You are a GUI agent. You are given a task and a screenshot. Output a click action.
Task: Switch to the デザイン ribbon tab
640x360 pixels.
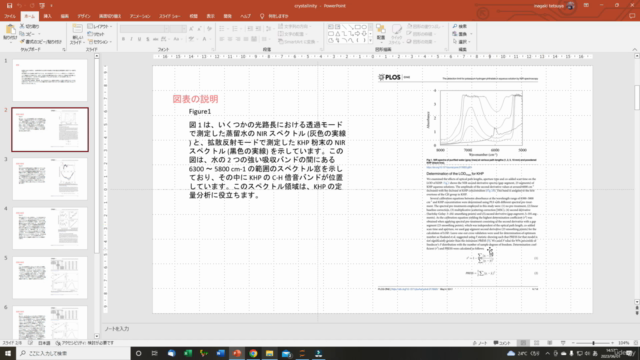point(84,16)
